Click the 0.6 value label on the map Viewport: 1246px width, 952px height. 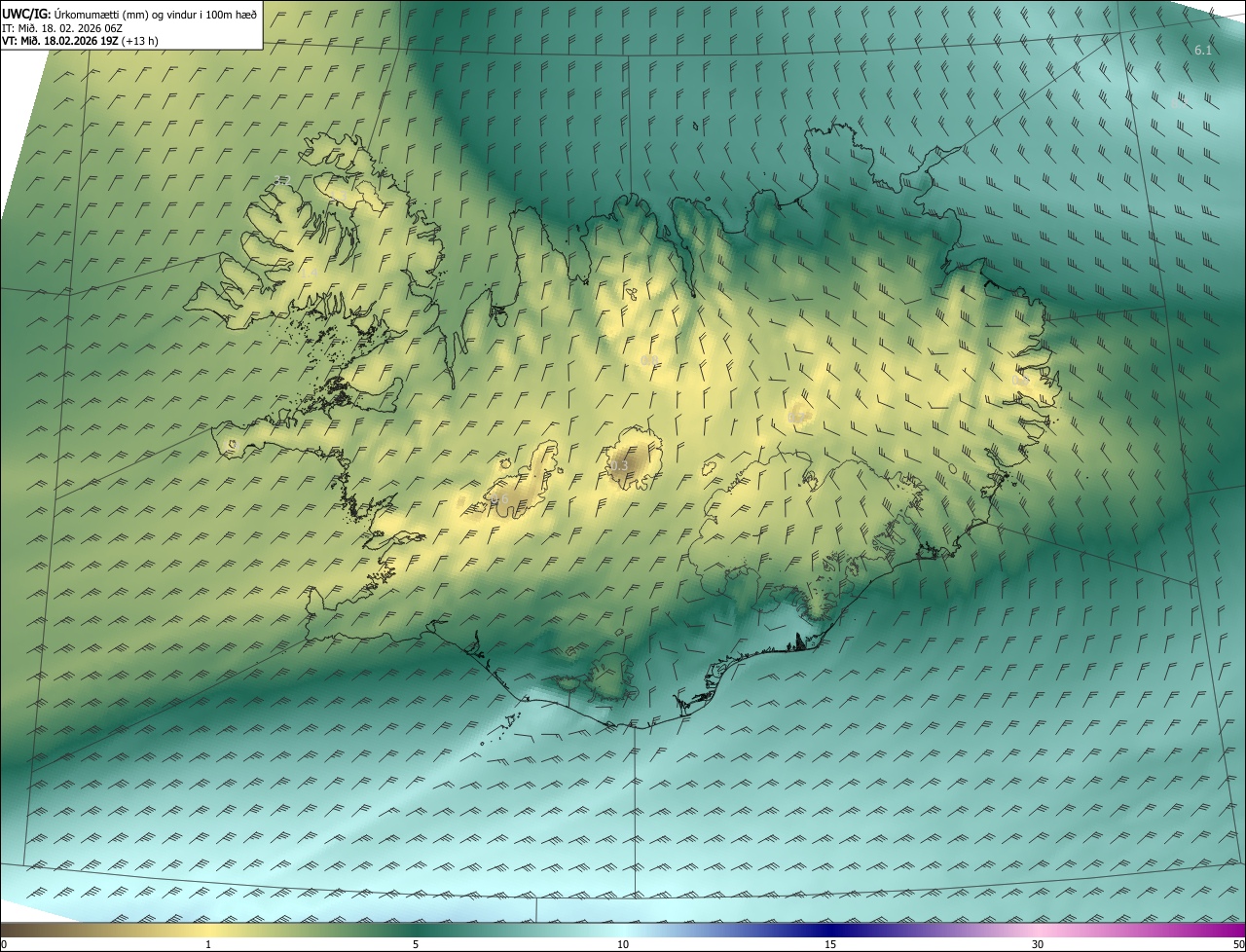tap(499, 499)
